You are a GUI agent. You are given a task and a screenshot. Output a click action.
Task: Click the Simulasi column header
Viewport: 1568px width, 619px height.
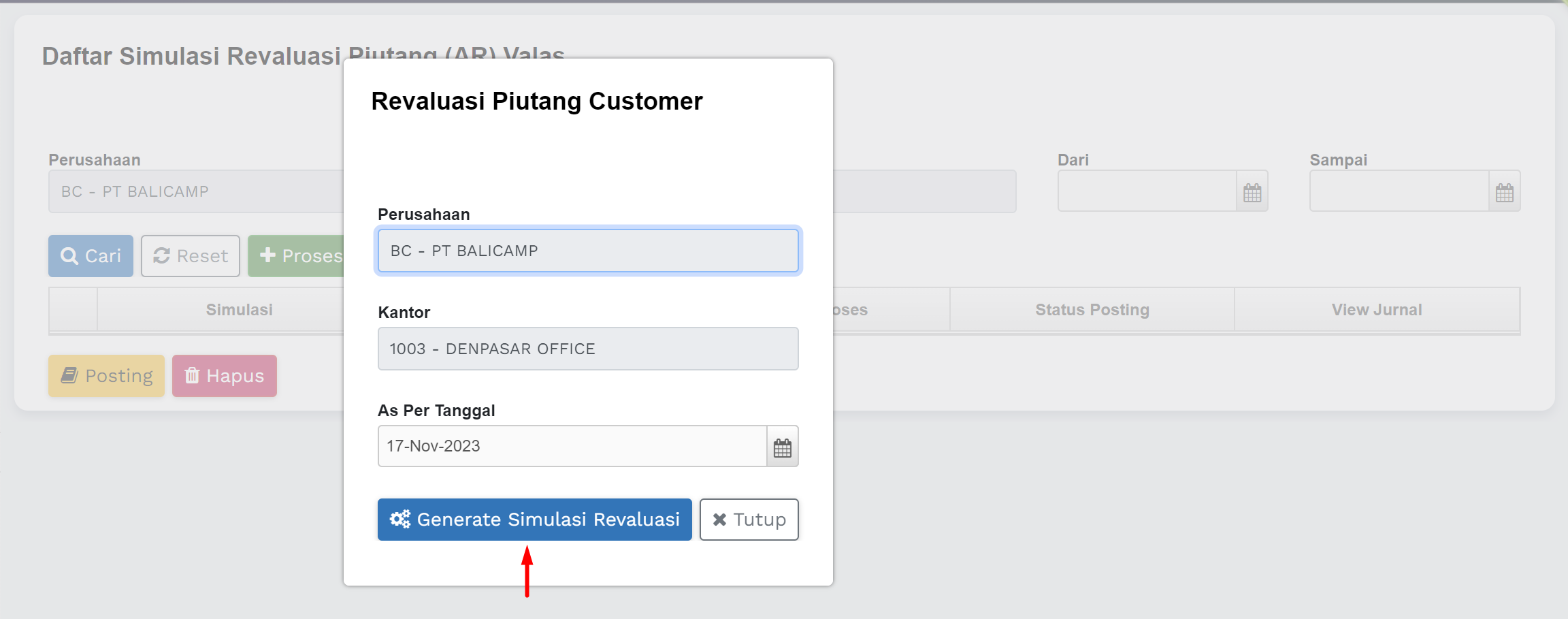tap(239, 310)
